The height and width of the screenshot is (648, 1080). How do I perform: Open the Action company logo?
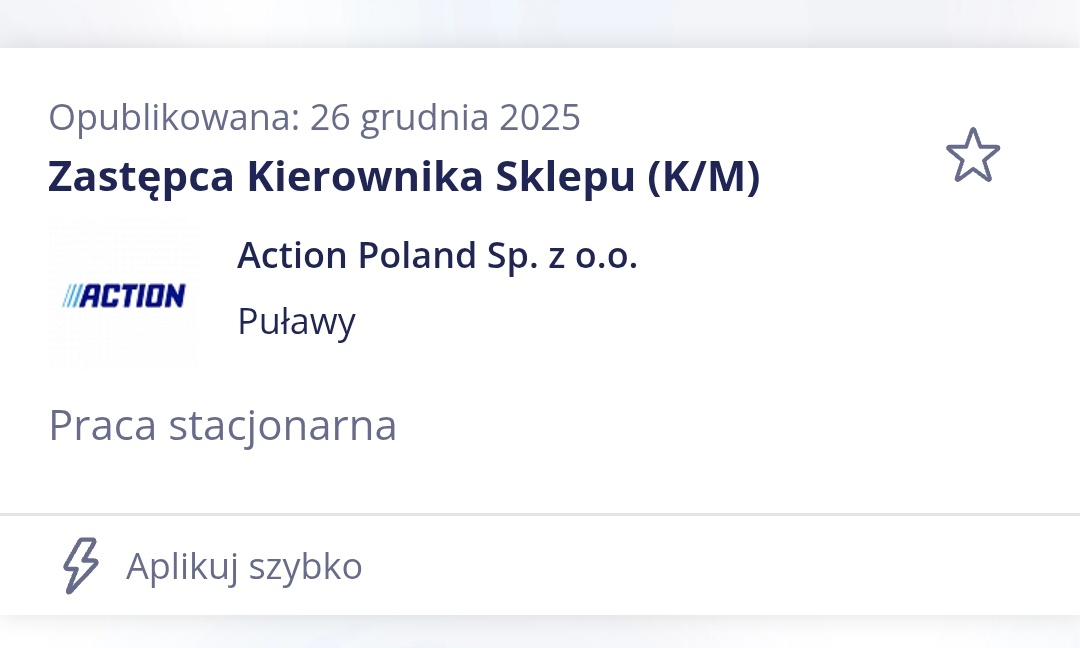(x=124, y=295)
